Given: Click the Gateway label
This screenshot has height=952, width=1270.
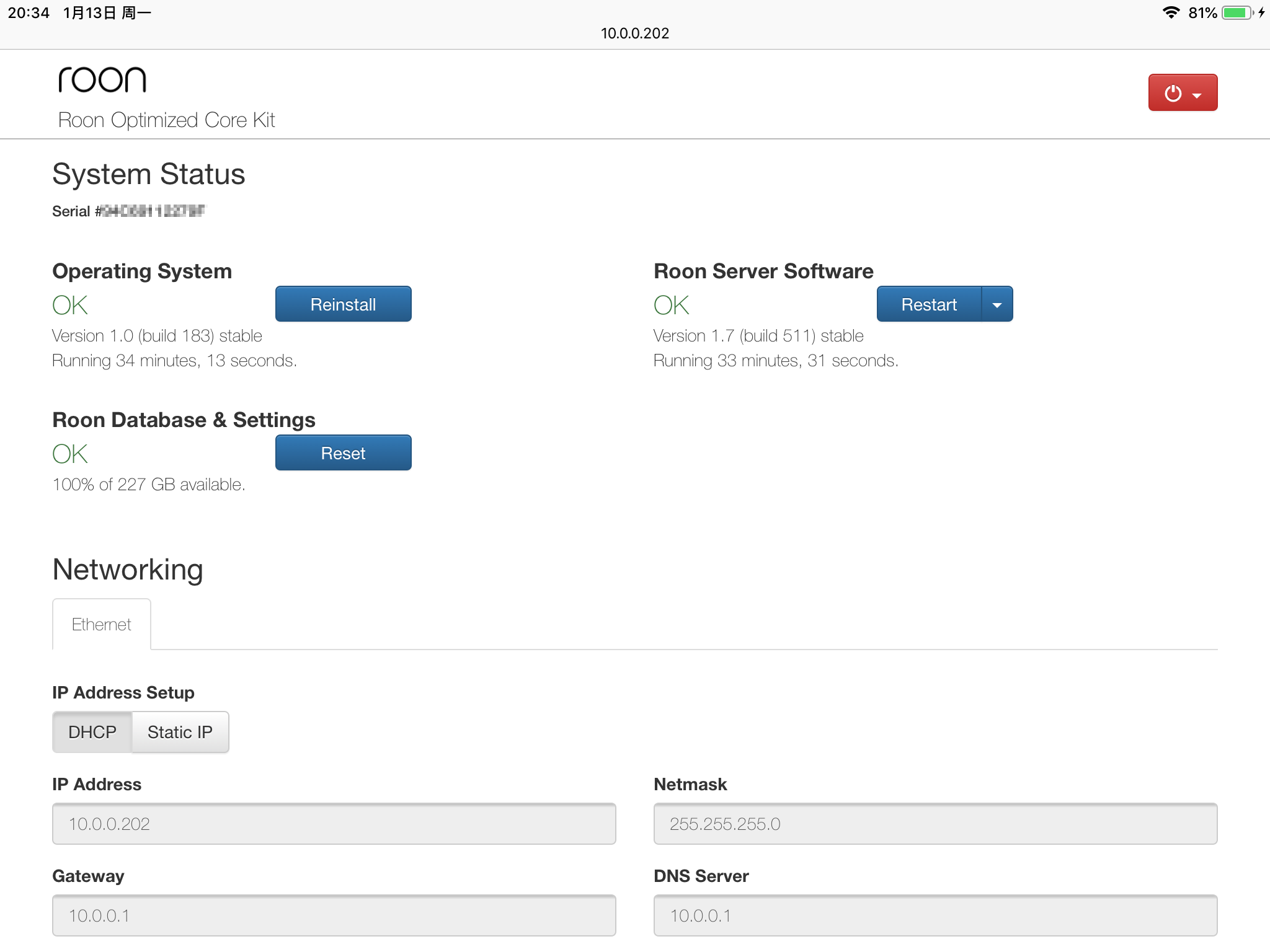Looking at the screenshot, I should click(x=88, y=876).
